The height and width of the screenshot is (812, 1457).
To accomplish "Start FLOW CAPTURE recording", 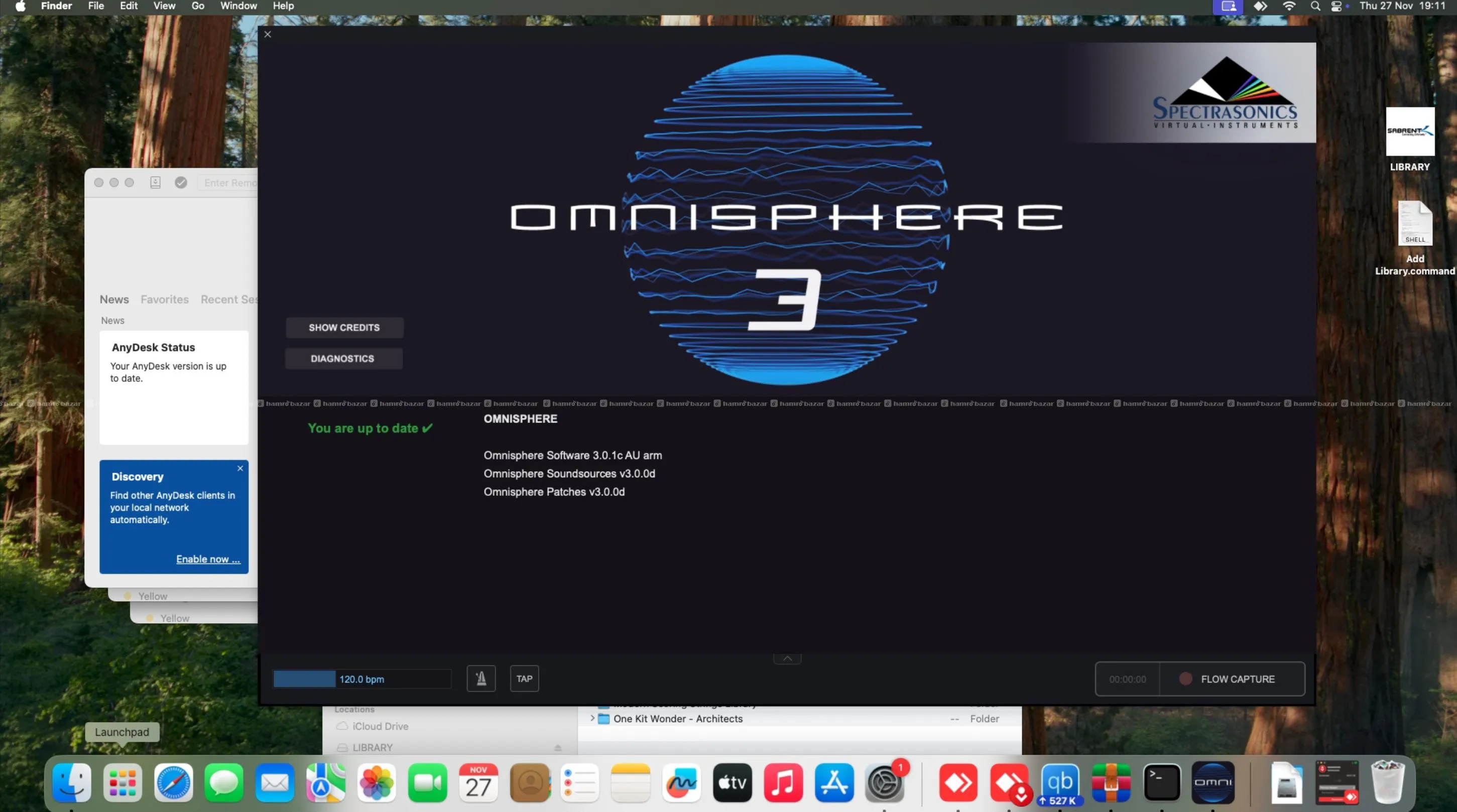I will 1232,679.
